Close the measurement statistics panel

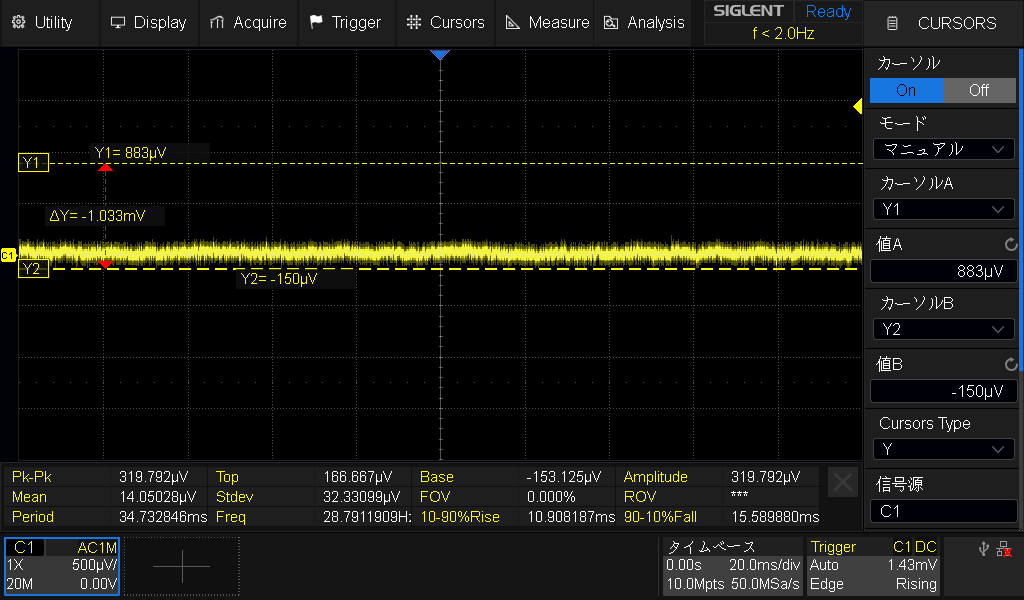point(843,484)
